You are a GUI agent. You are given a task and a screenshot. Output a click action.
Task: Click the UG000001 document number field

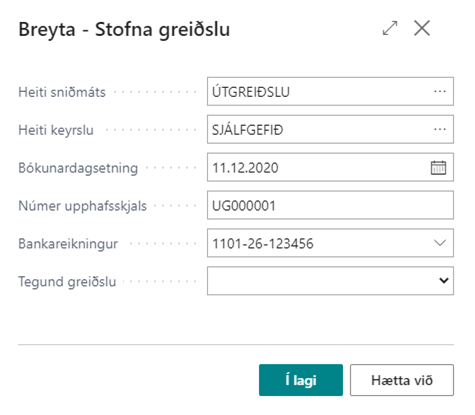pyautogui.click(x=330, y=205)
